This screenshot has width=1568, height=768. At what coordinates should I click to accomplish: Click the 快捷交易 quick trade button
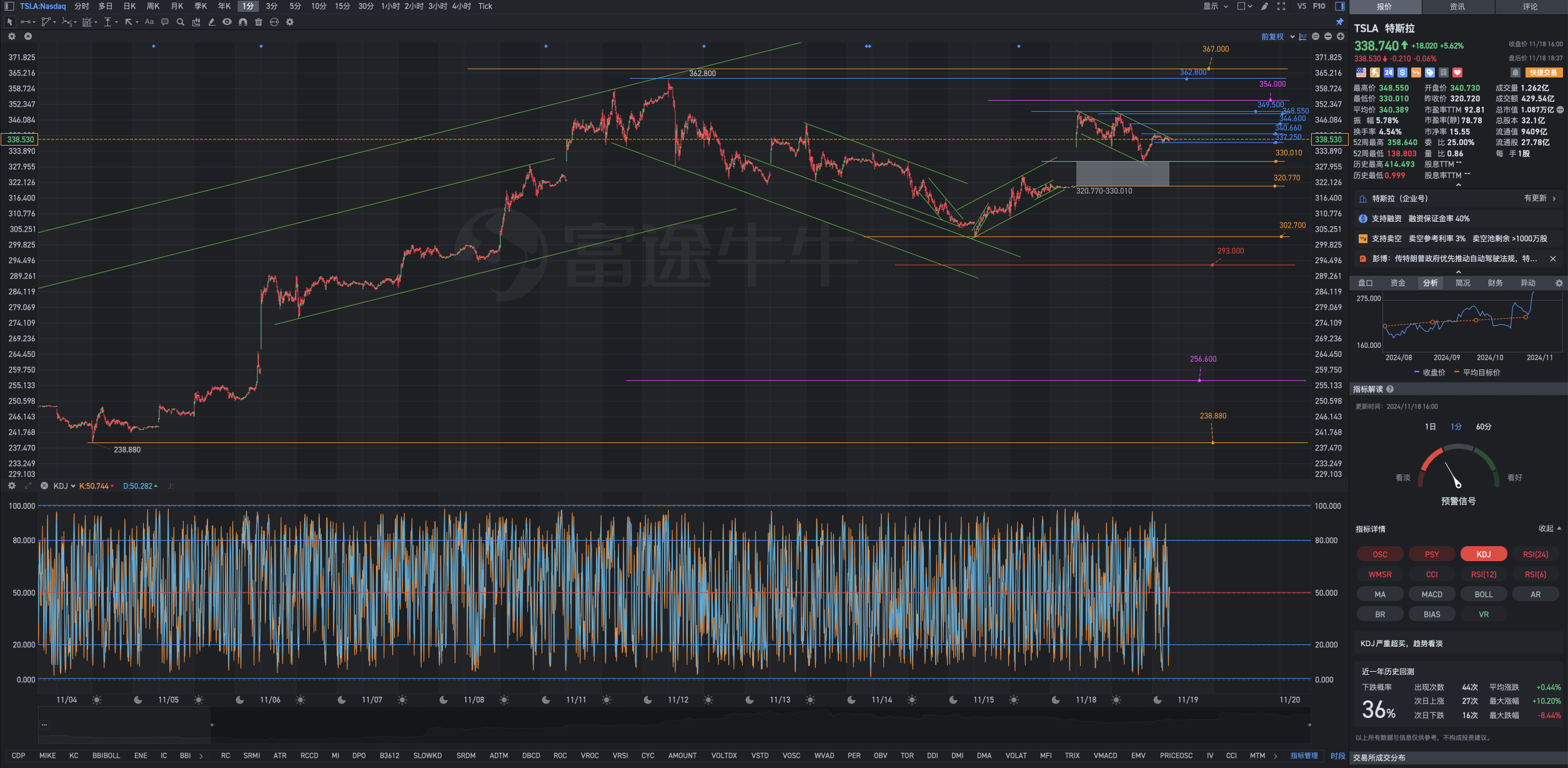click(x=1544, y=72)
